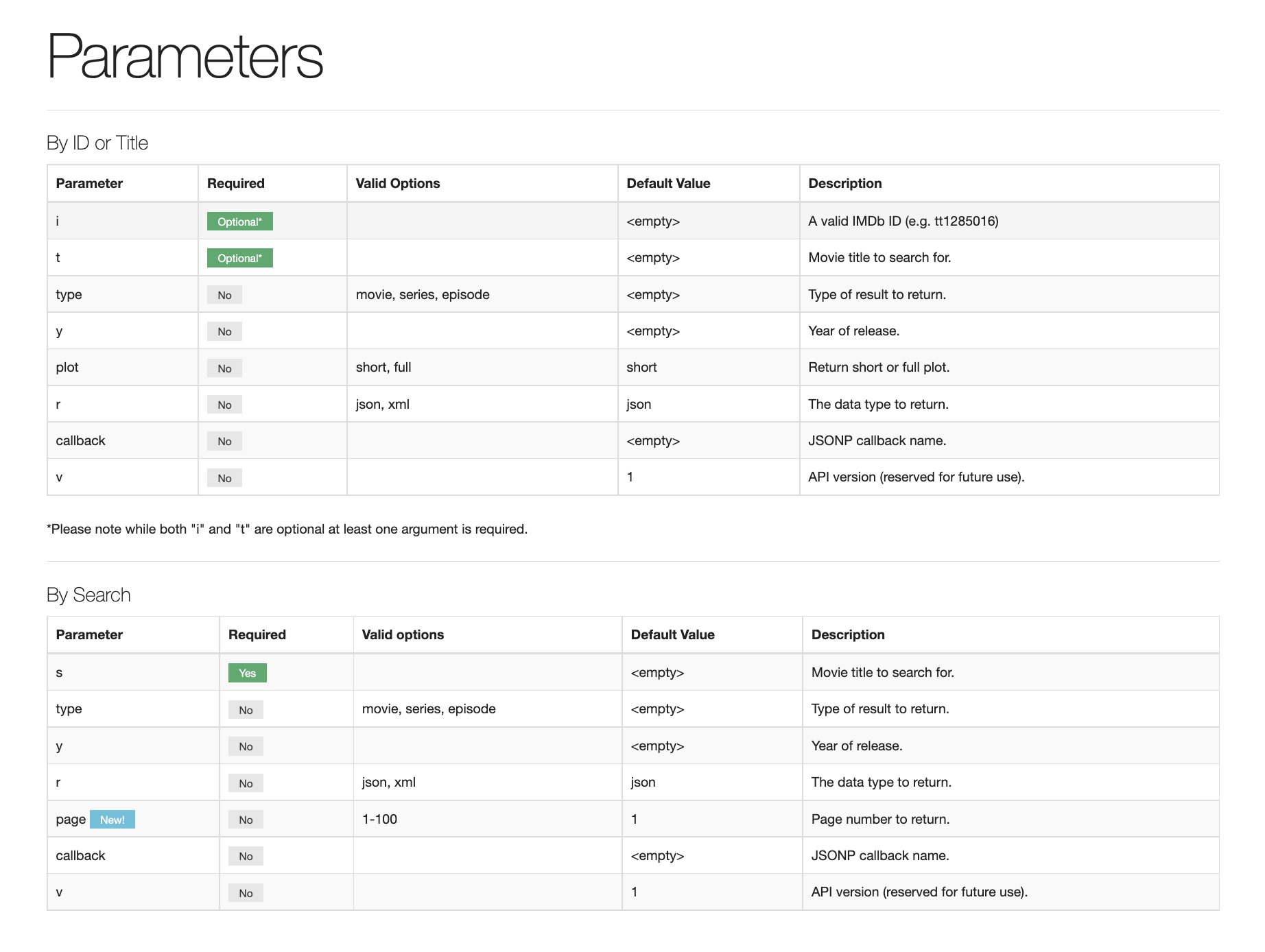This screenshot has width=1265, height=952.
Task: Click the By Search section heading
Action: click(x=88, y=595)
